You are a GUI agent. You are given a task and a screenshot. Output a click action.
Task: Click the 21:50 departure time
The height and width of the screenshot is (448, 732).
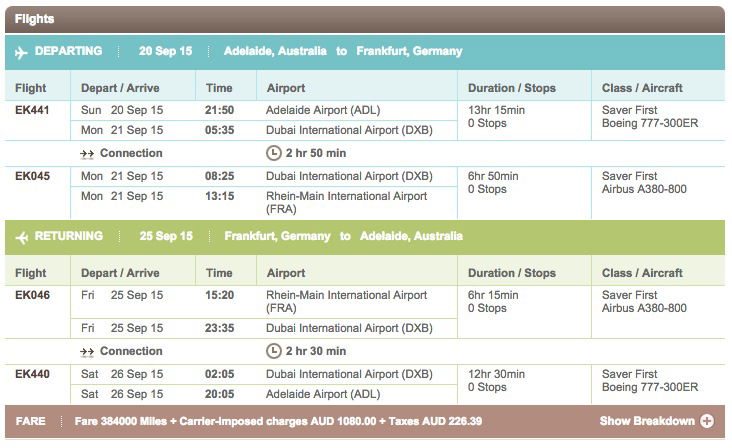click(219, 110)
